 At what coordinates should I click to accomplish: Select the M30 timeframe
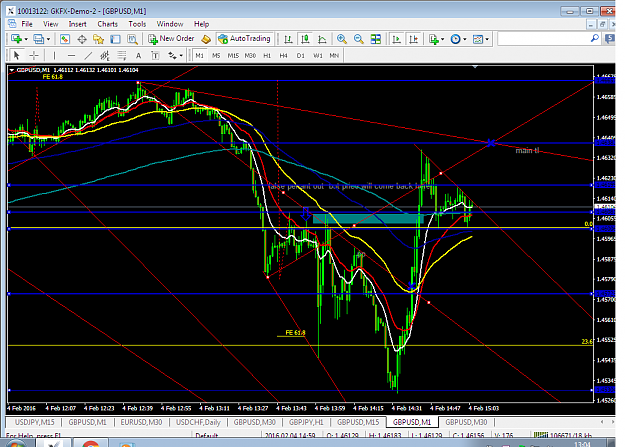pos(250,55)
